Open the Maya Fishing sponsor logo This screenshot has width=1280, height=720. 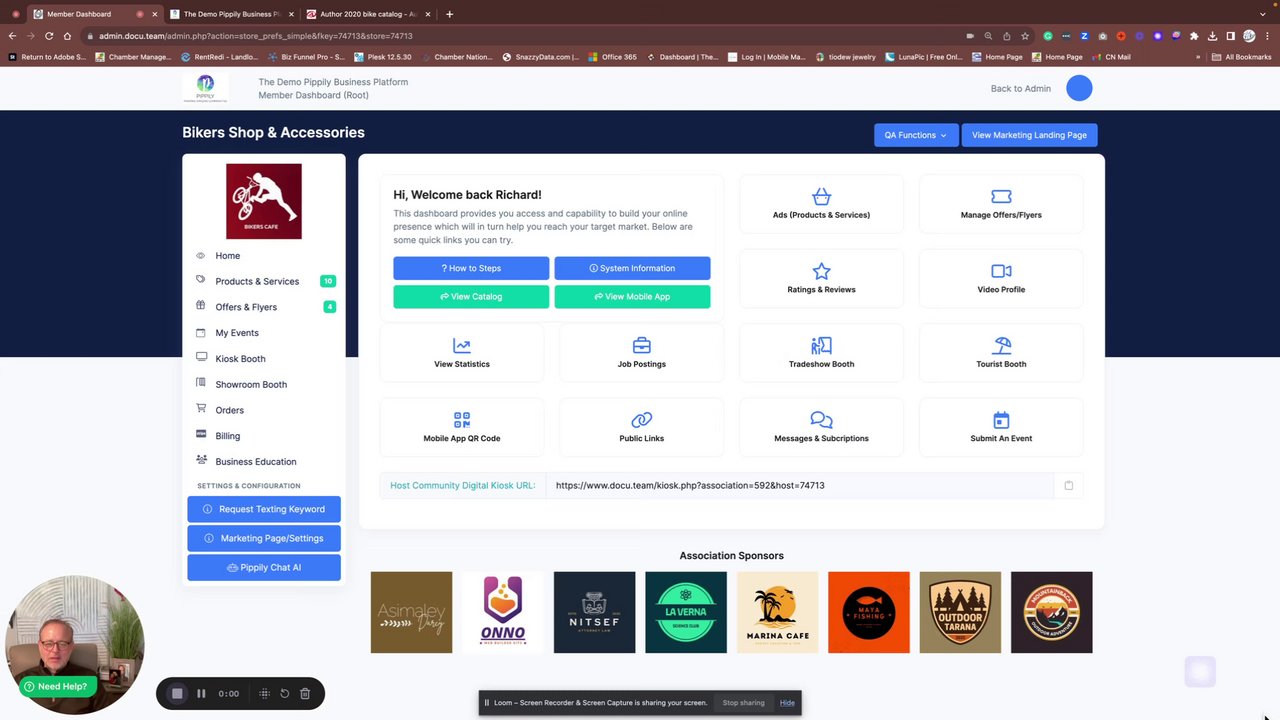tap(869, 613)
